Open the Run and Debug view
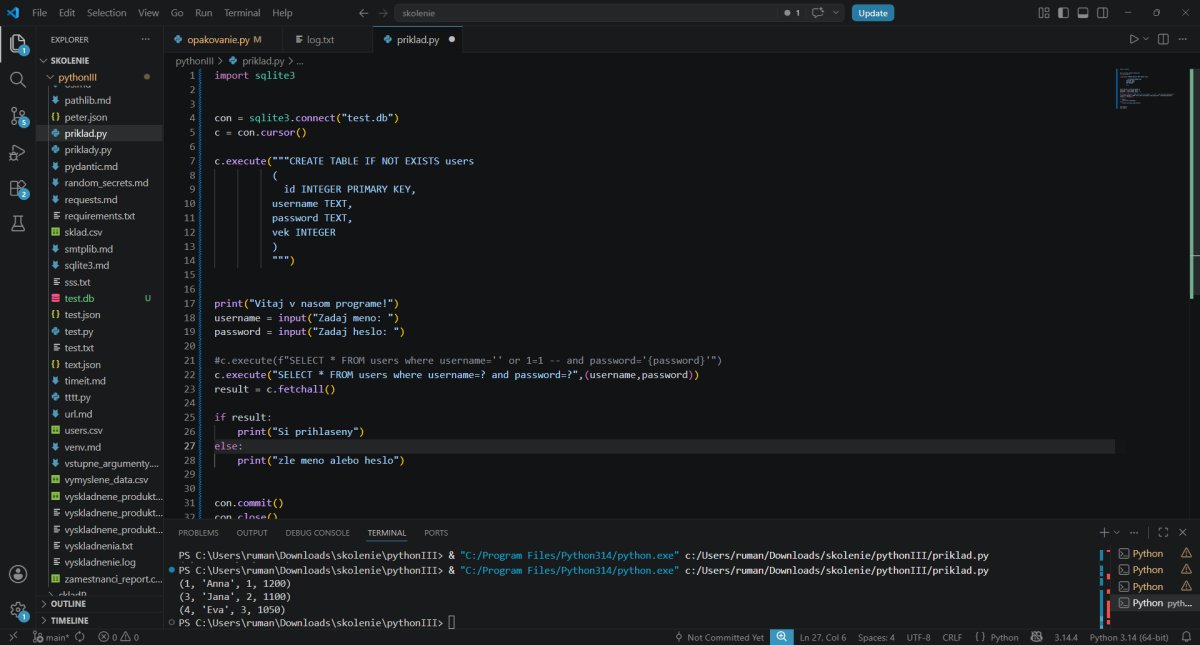Screen dimensions: 1200x645 click(17, 152)
